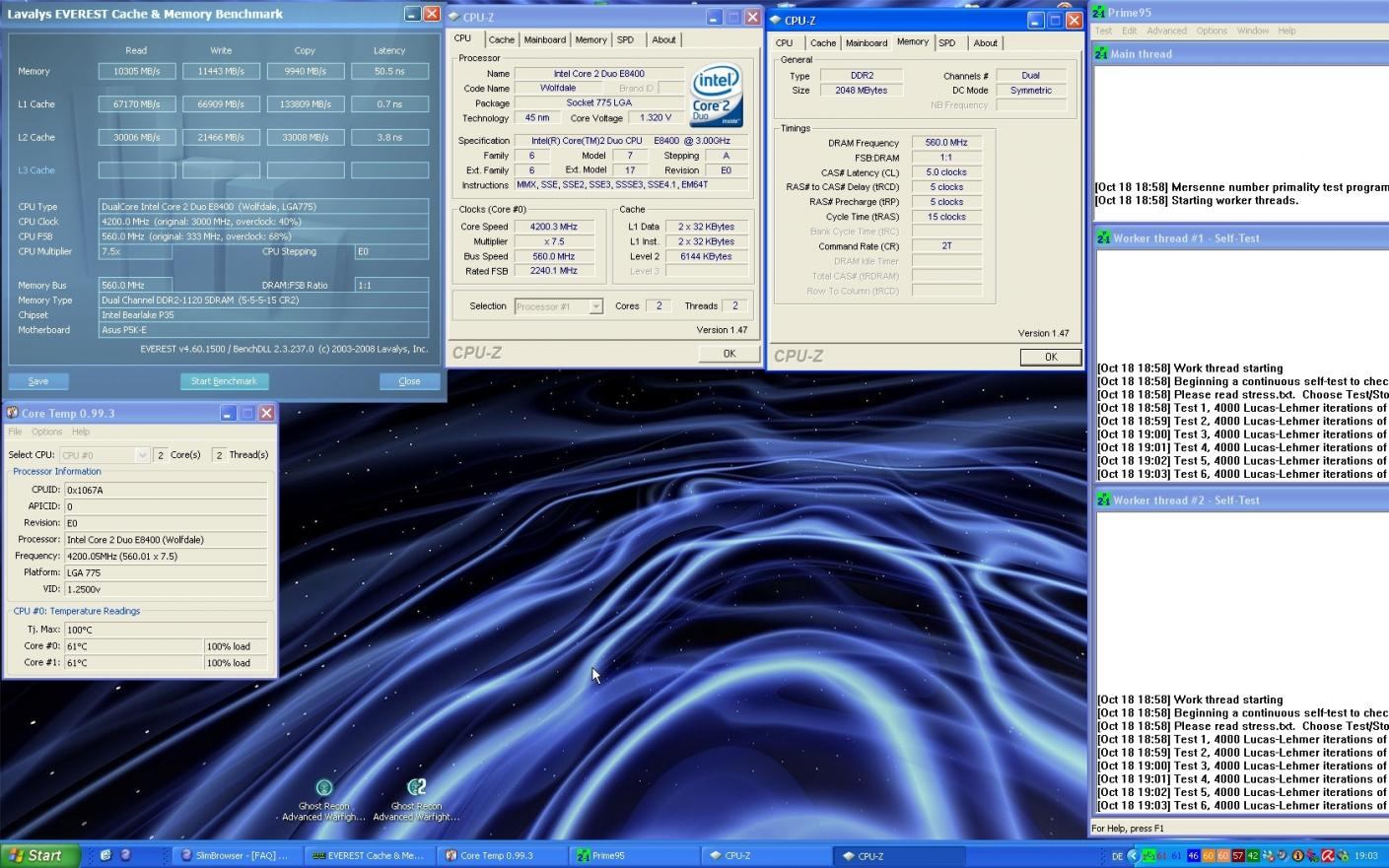Click L2 Cache latency 3.8 ns field

[389, 137]
